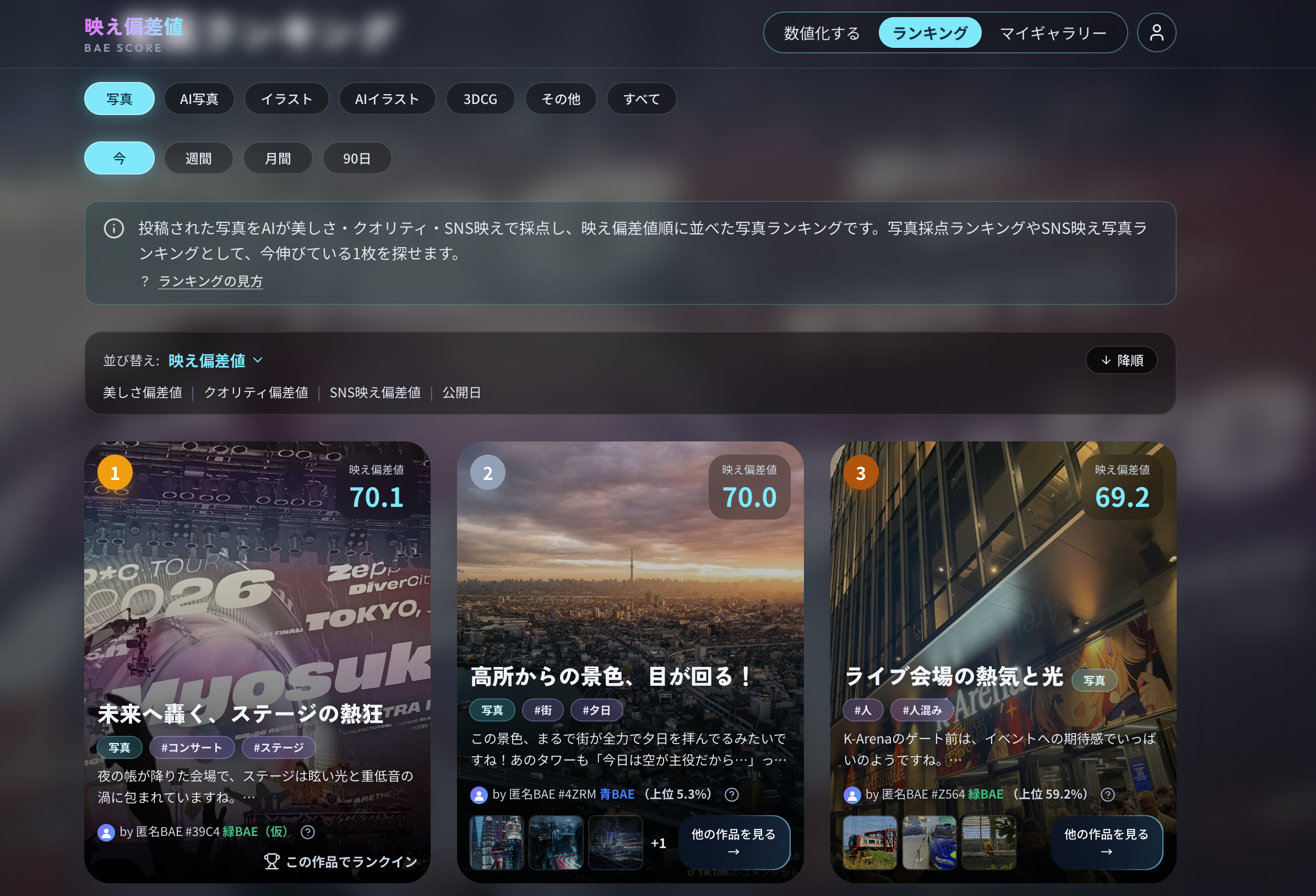Click the rank 1 gold badge
The image size is (1316, 896).
pyautogui.click(x=115, y=473)
